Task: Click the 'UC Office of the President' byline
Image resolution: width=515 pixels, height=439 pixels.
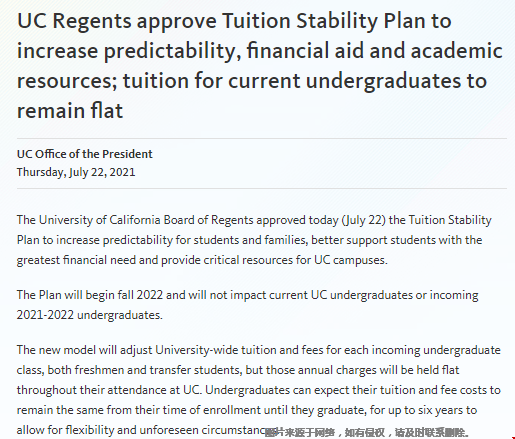Action: pos(85,154)
